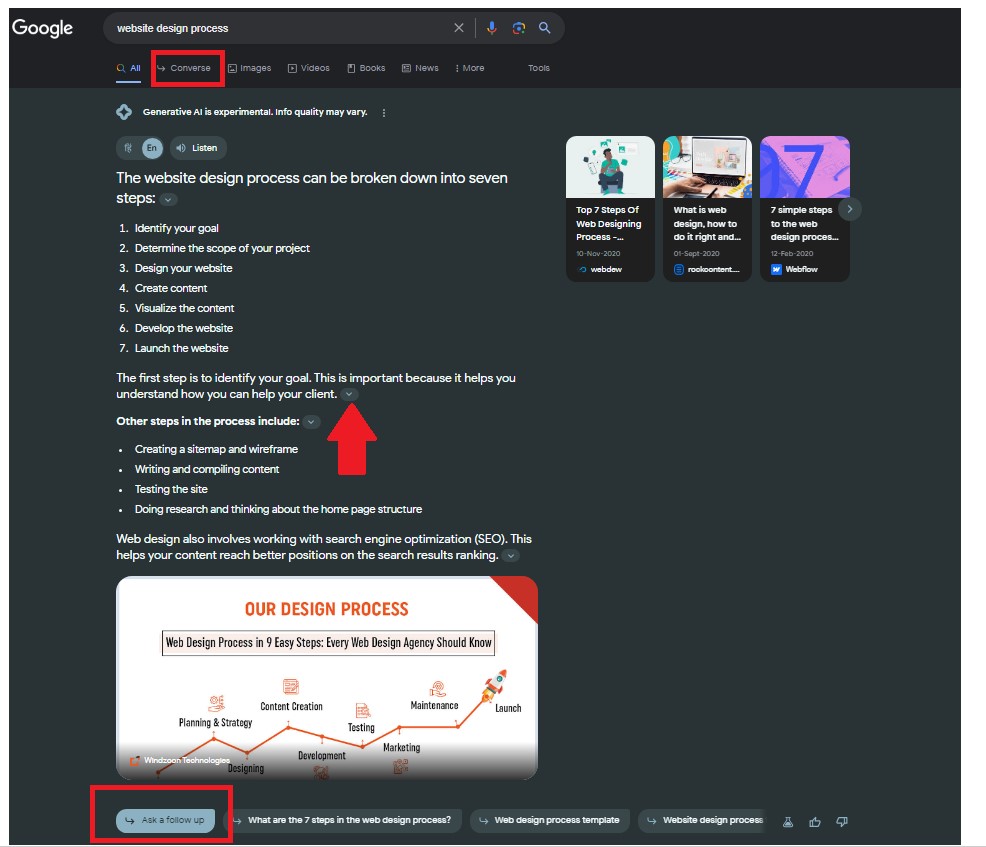
Task: Click 'Determine the scope of your project'
Action: pos(222,248)
